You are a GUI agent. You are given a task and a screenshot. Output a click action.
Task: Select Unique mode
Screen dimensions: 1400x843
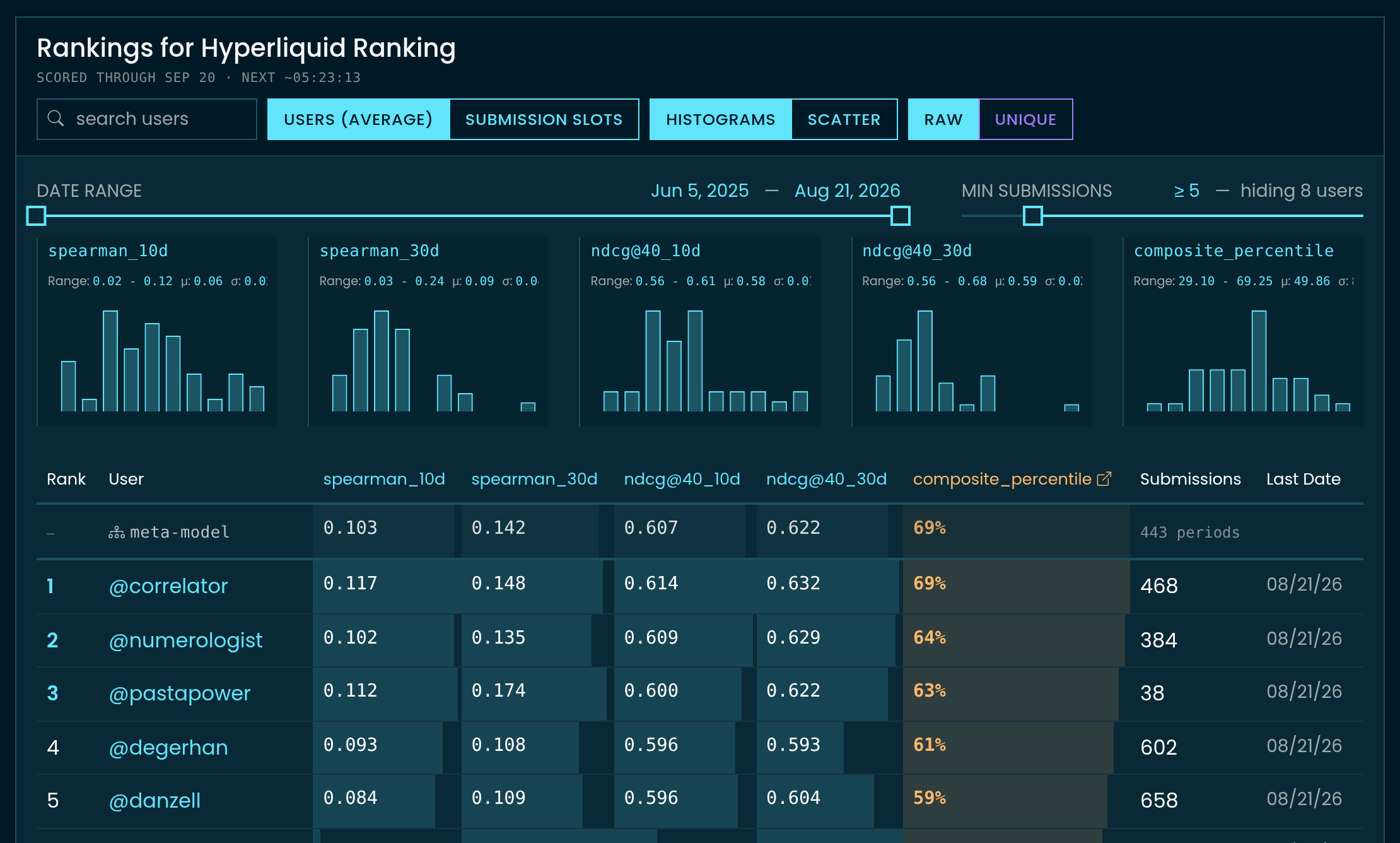pos(1025,119)
